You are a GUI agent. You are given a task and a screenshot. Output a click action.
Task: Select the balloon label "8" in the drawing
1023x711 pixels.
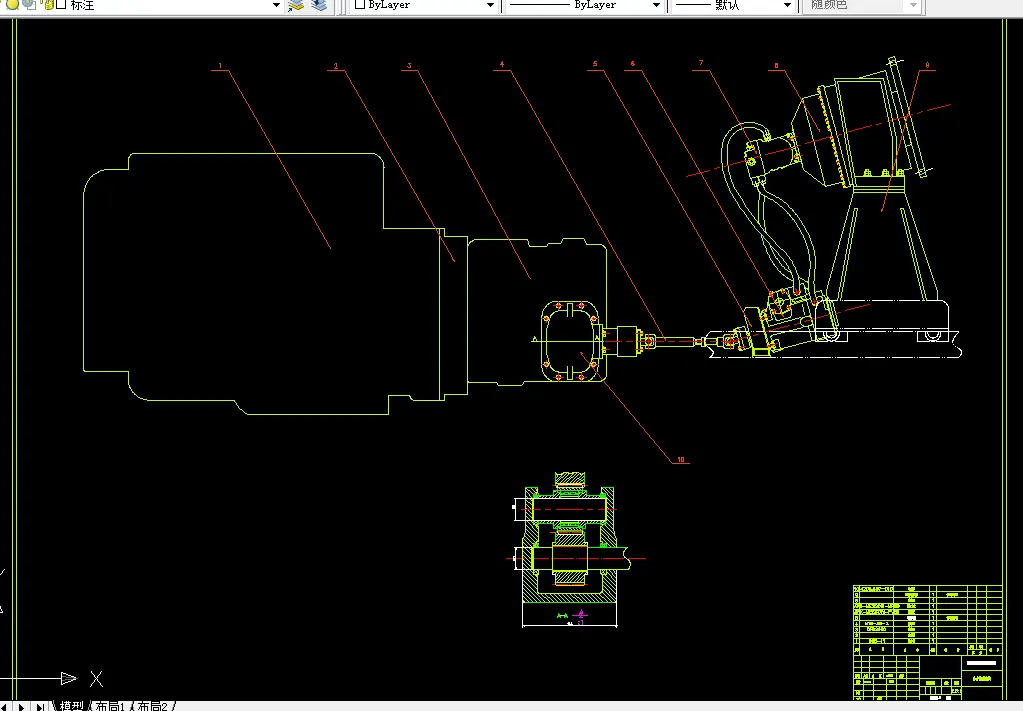[776, 66]
